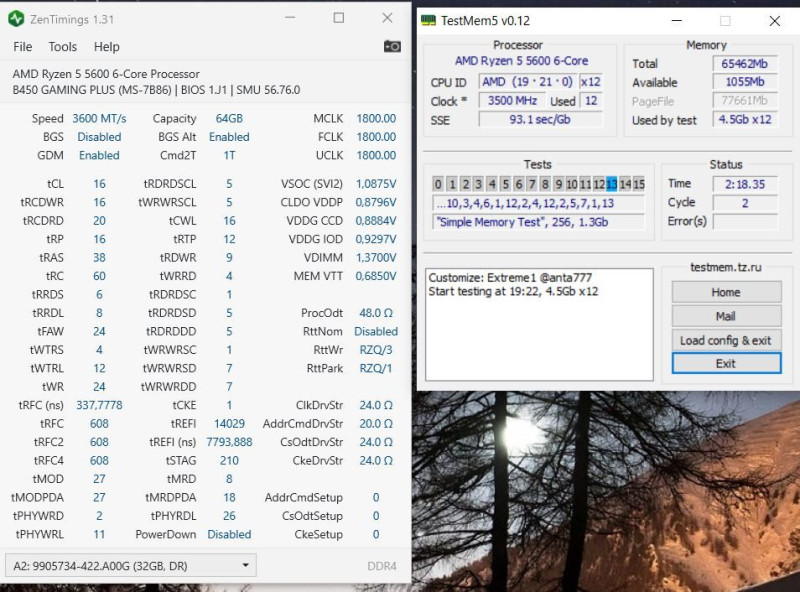
Task: Select test number 0 box
Action: click(438, 184)
